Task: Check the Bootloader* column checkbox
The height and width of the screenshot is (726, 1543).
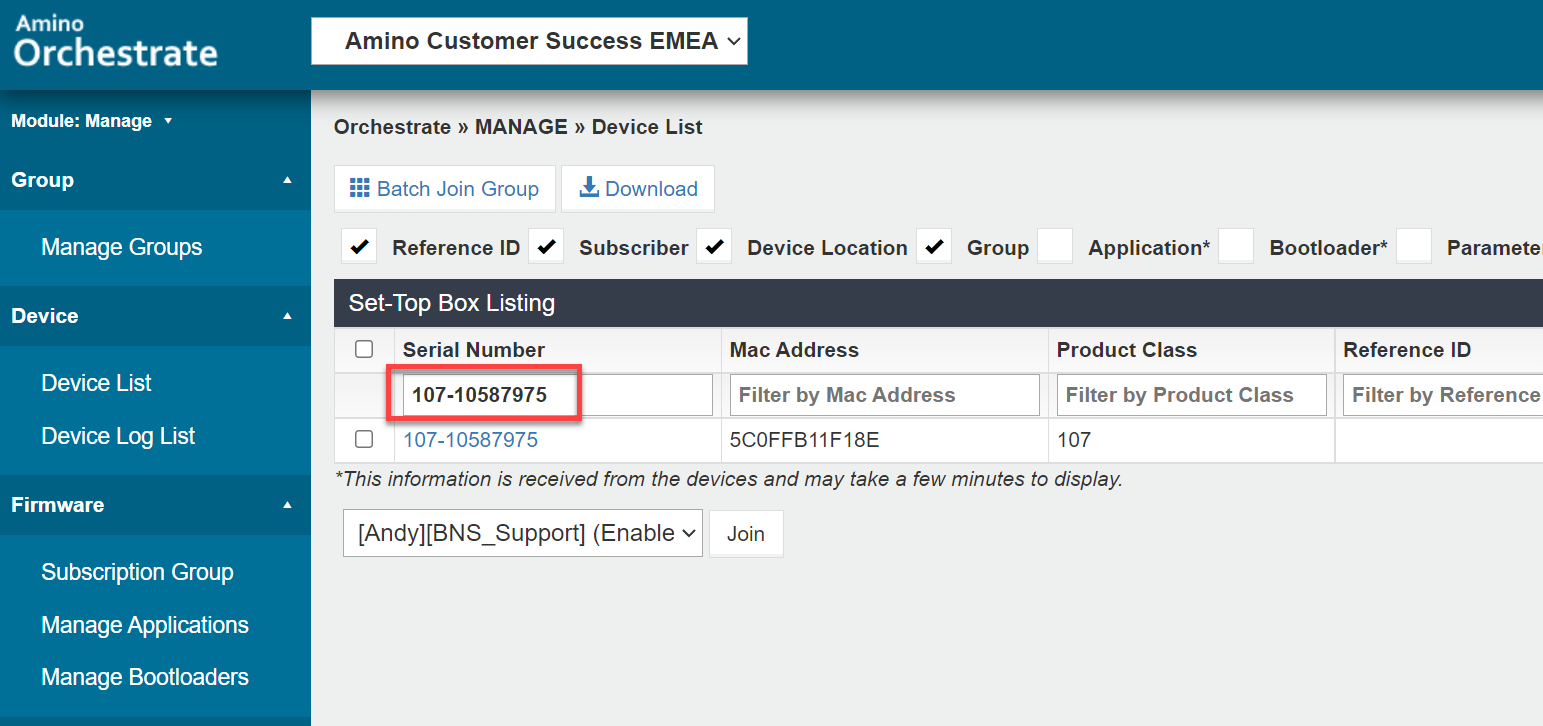Action: [1236, 247]
